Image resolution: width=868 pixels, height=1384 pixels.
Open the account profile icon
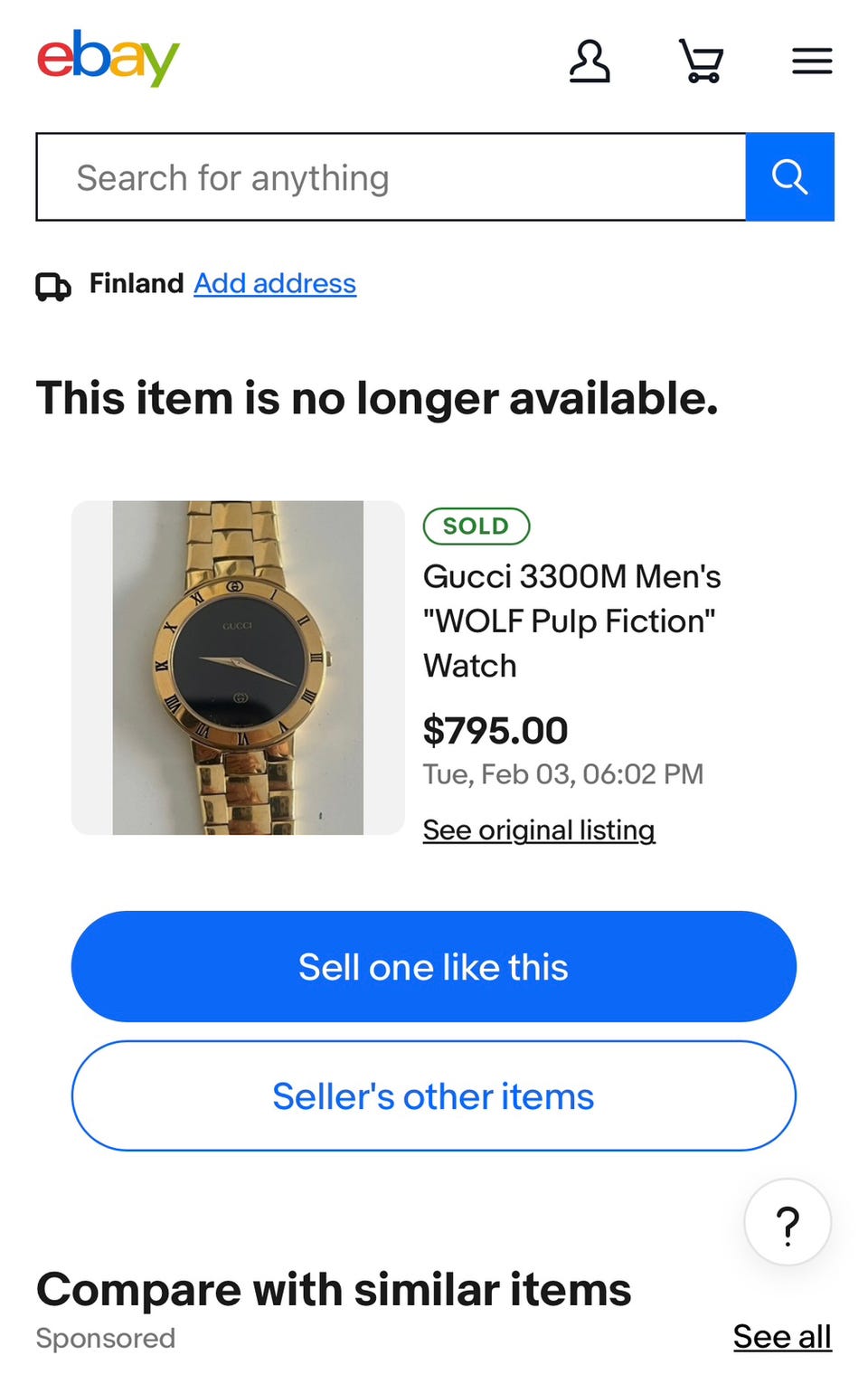(x=590, y=62)
